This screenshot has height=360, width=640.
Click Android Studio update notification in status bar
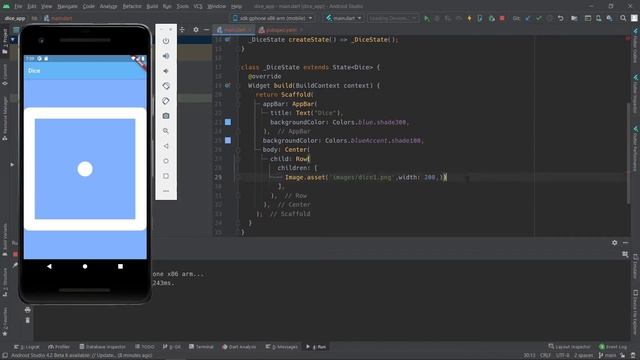(x=81, y=356)
